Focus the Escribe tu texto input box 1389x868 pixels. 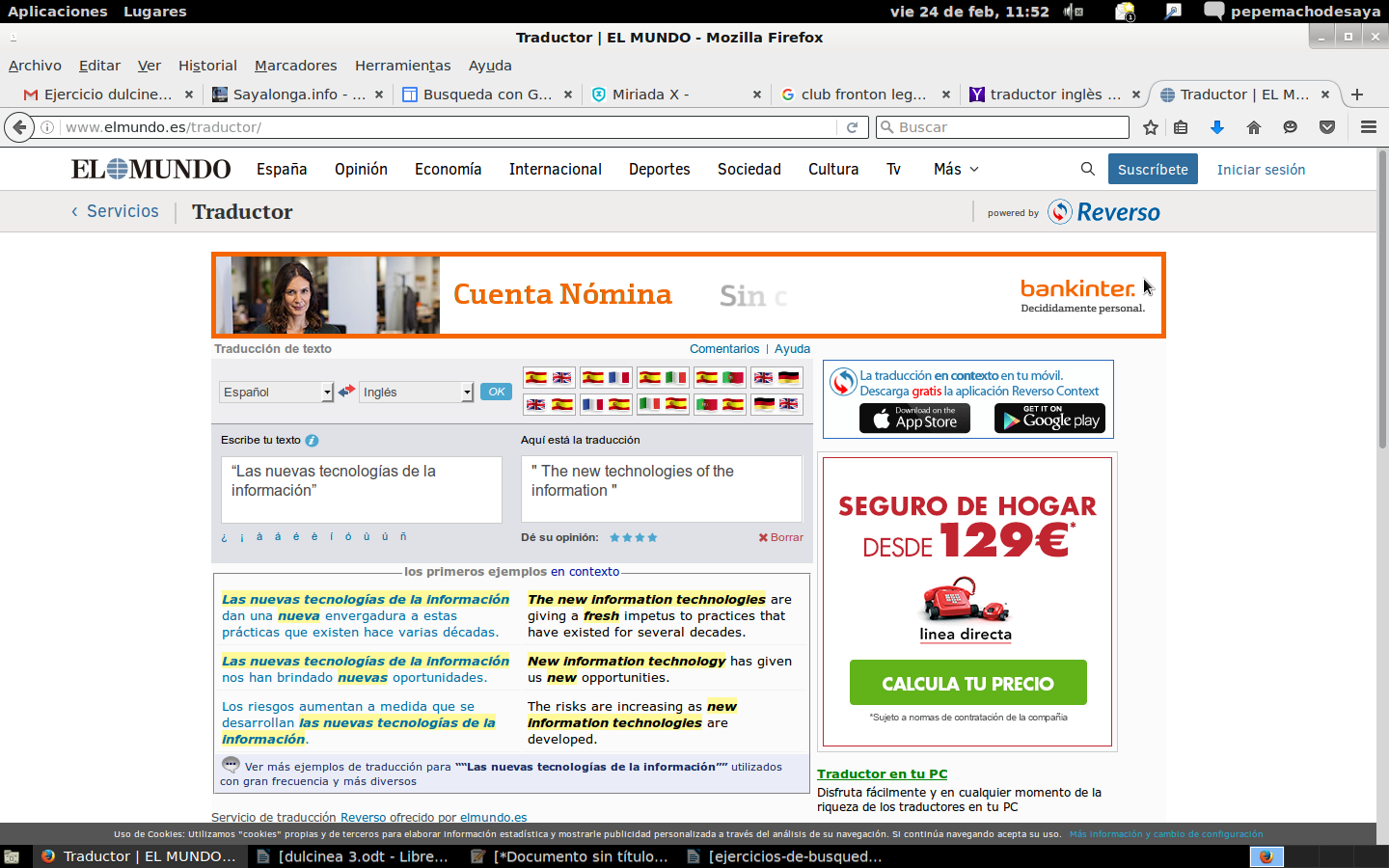[x=362, y=490]
